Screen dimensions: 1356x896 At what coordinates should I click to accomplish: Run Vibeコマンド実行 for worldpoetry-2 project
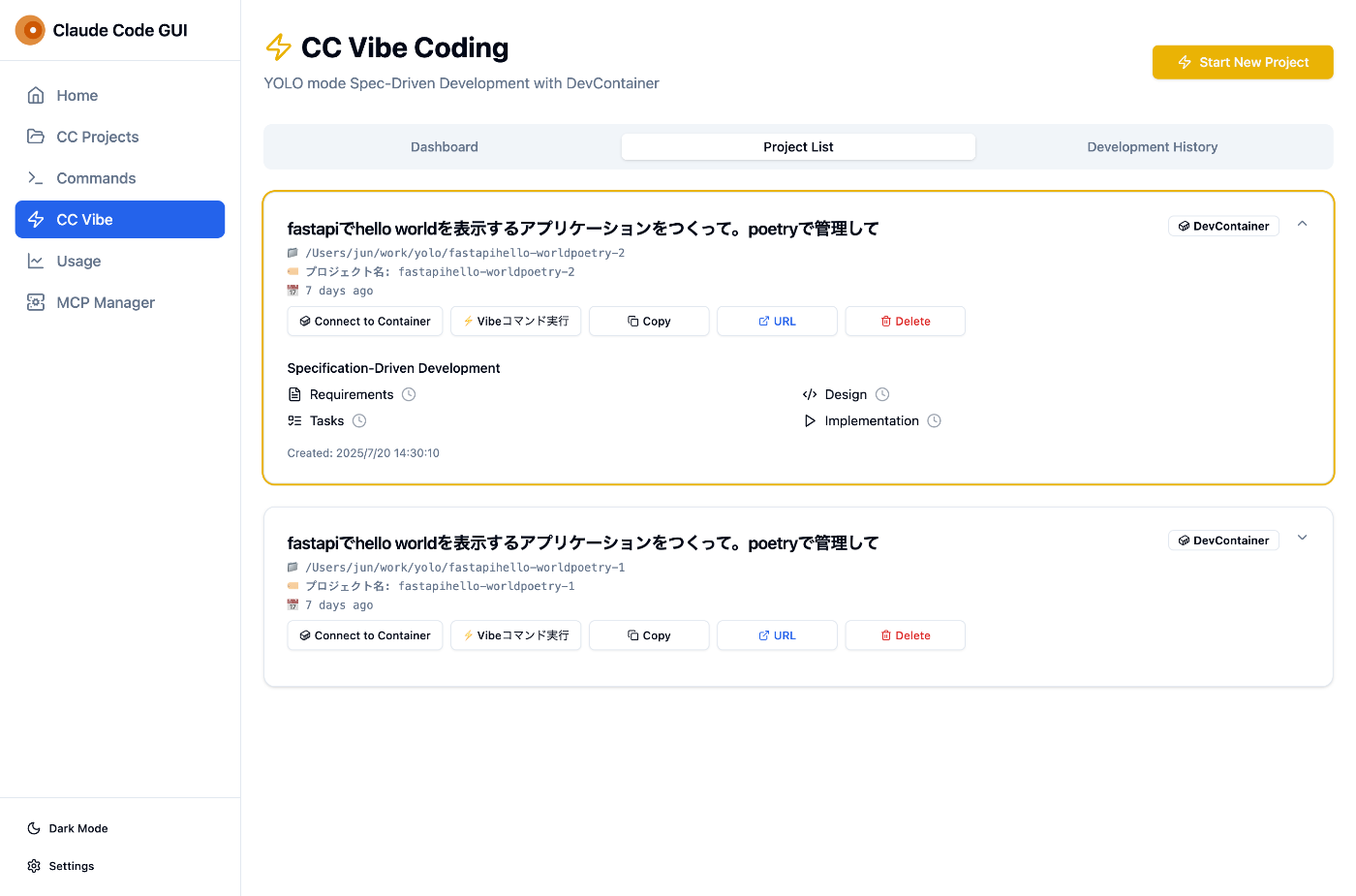click(515, 322)
